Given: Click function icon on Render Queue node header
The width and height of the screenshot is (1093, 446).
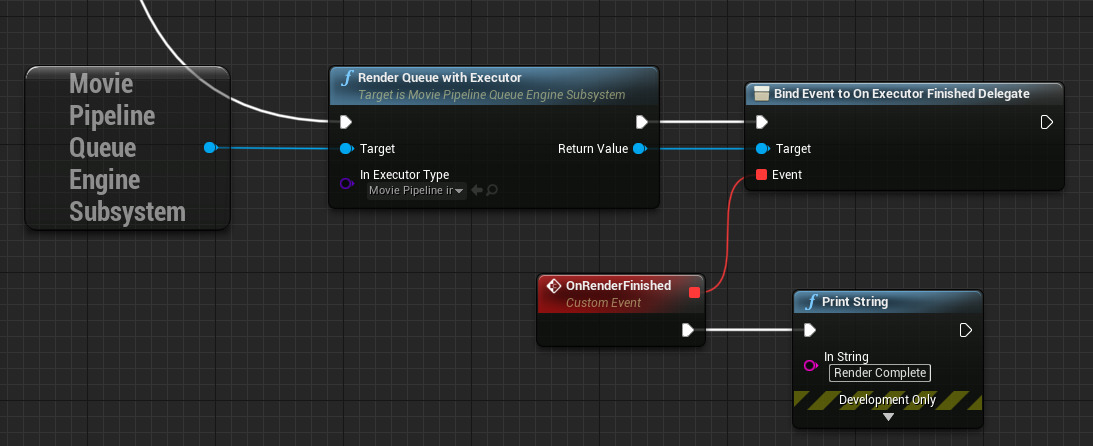Looking at the screenshot, I should (x=346, y=78).
